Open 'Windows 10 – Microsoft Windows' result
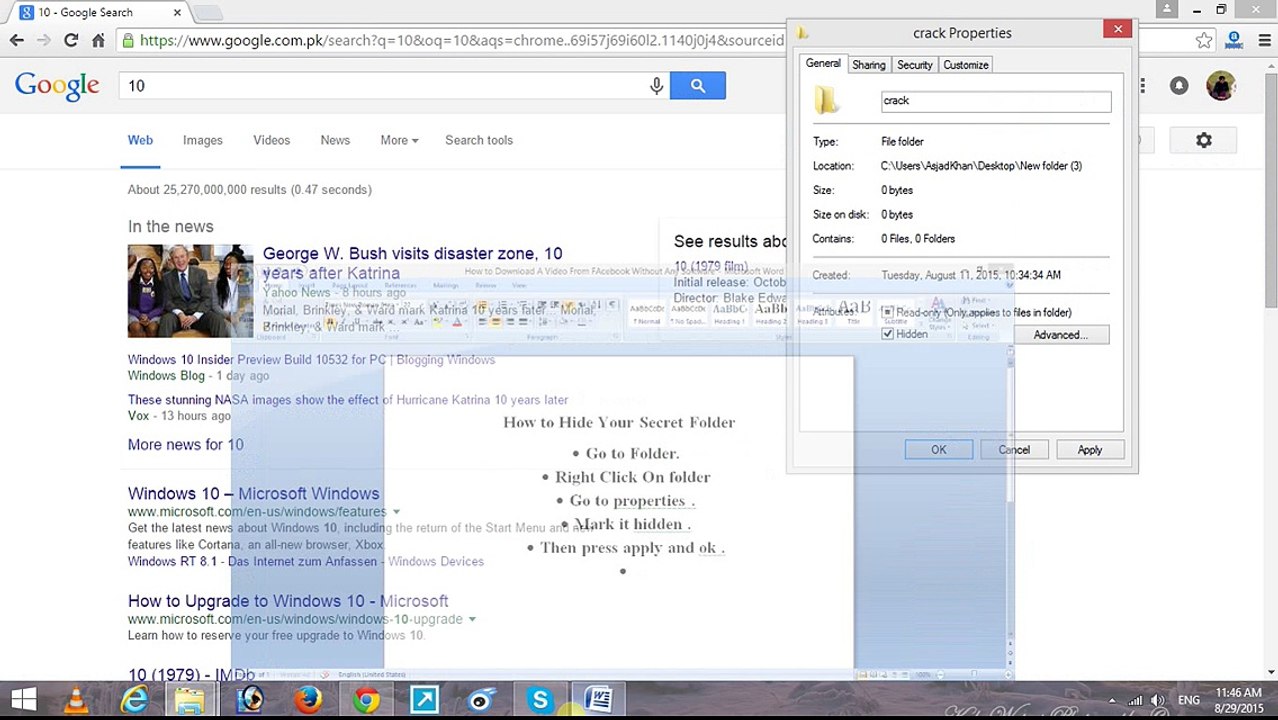Screen dimensions: 1278x720 coord(253,494)
